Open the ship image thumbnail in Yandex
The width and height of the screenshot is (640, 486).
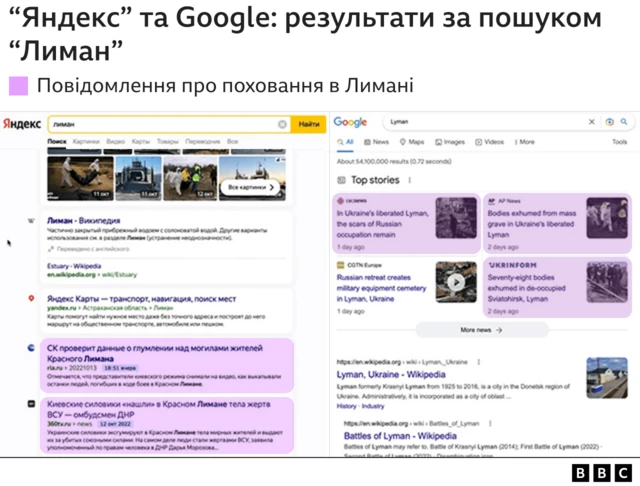point(139,178)
